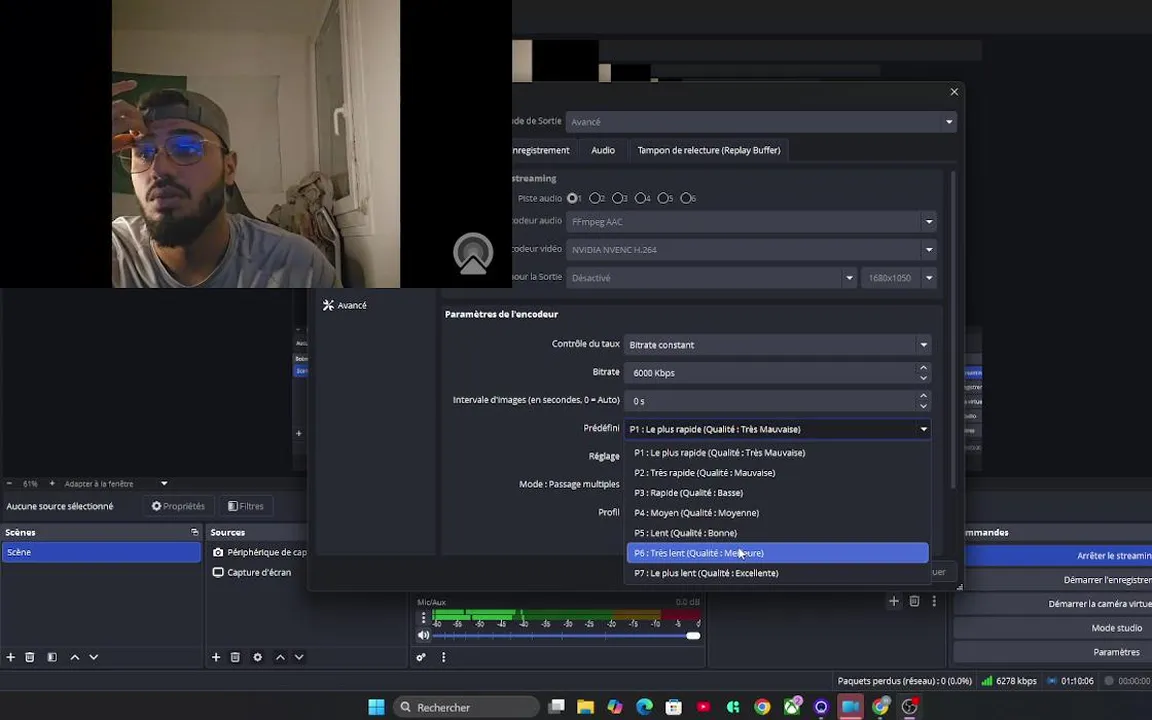This screenshot has height=720, width=1152.
Task: Choose preset P2 : Très rapide
Action: 777,473
